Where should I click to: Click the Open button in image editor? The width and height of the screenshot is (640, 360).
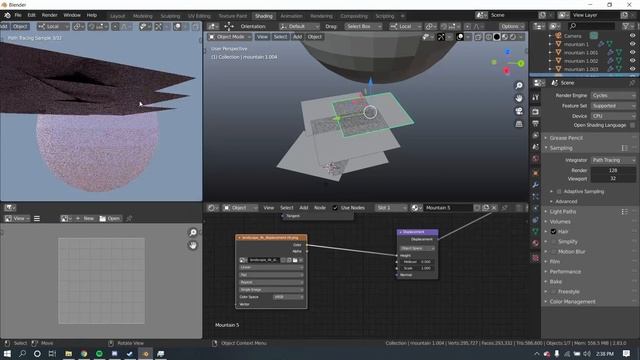pos(110,218)
